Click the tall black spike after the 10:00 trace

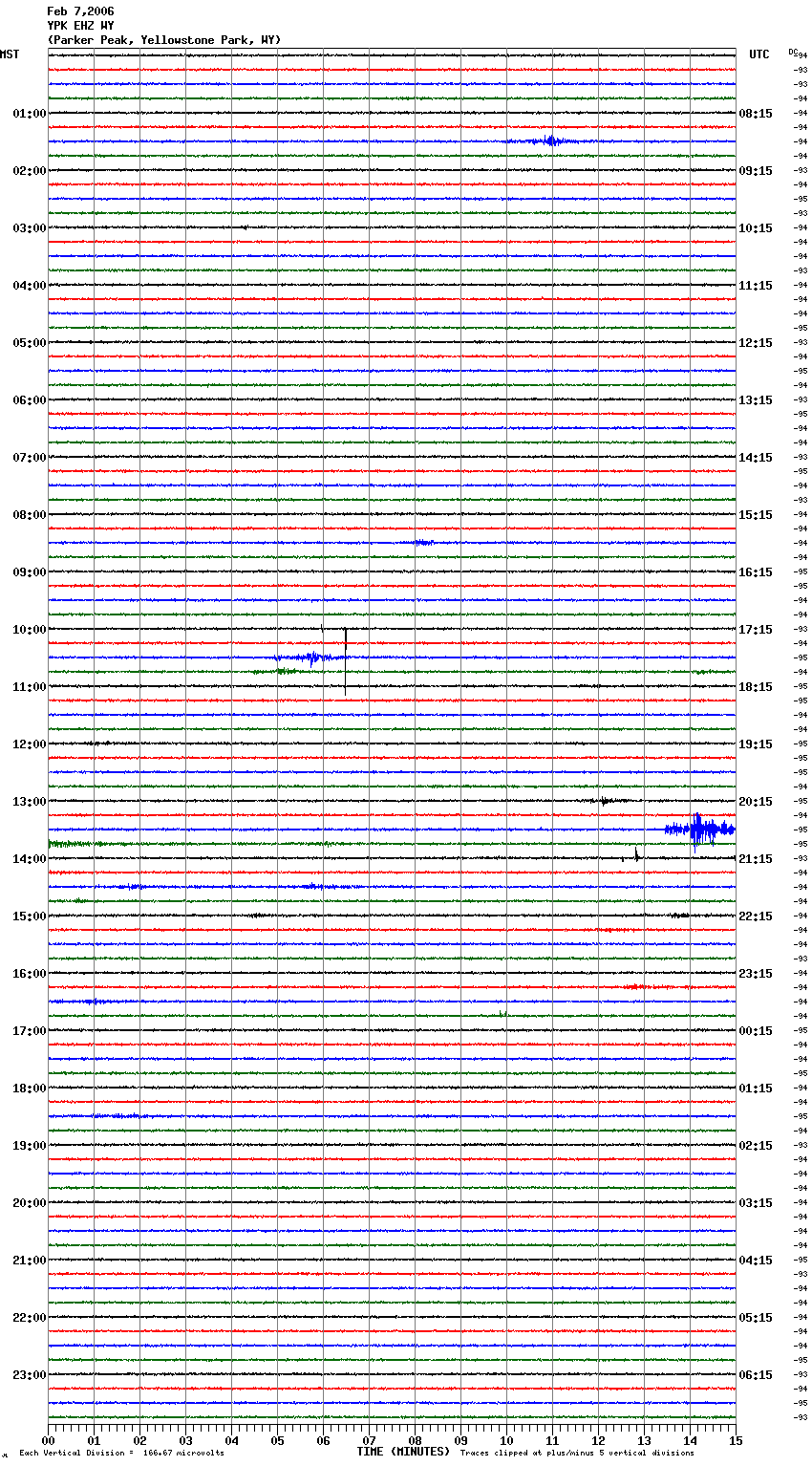point(346,660)
